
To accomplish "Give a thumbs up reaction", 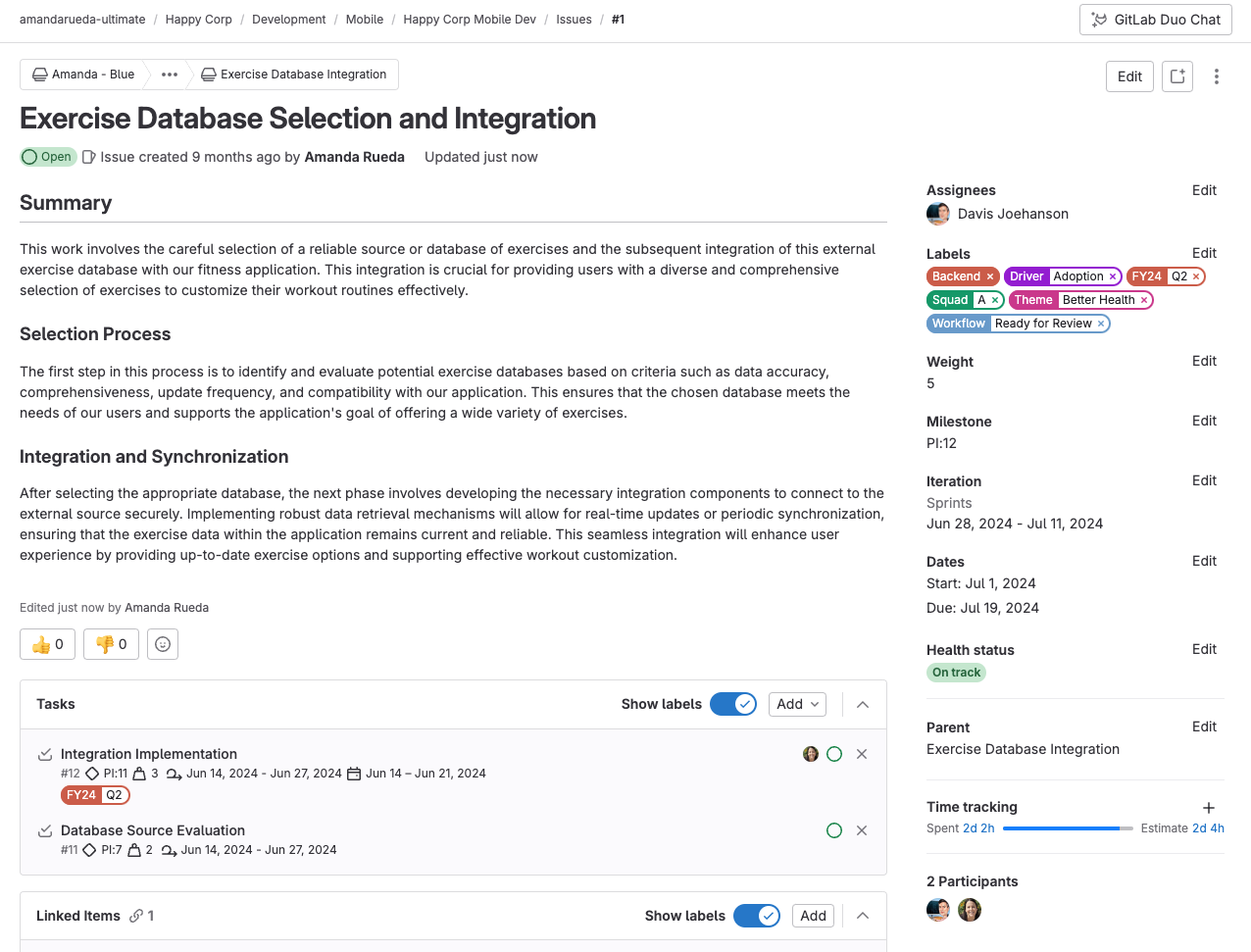I will (x=48, y=644).
